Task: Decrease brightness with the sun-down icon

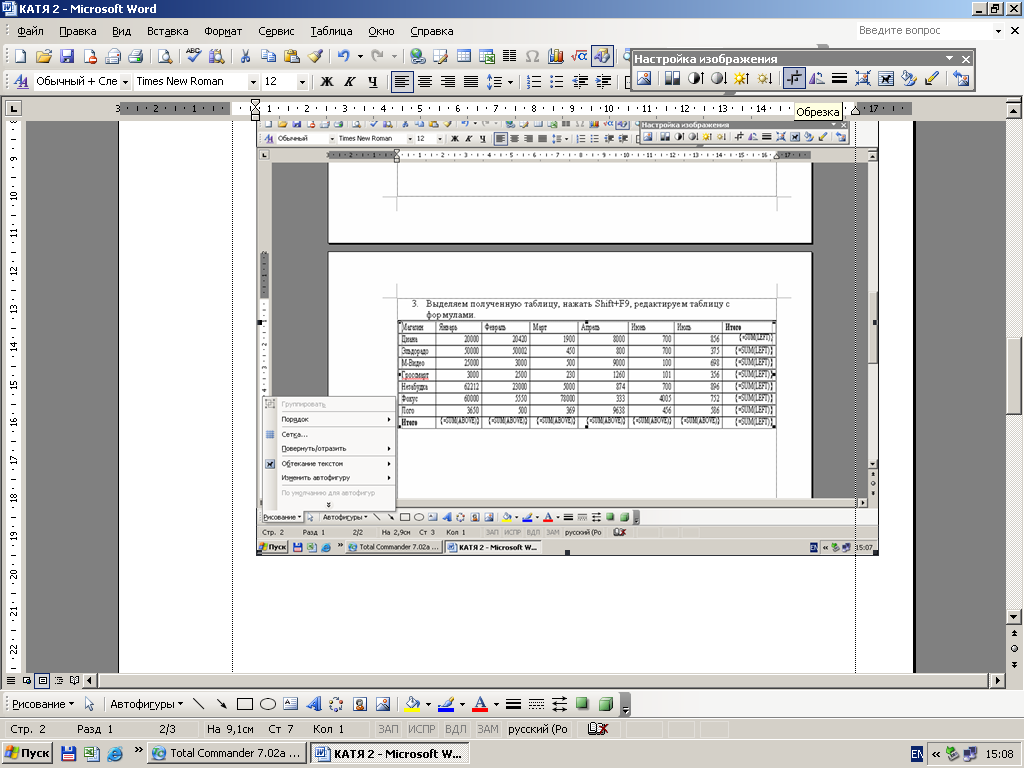Action: (x=765, y=78)
